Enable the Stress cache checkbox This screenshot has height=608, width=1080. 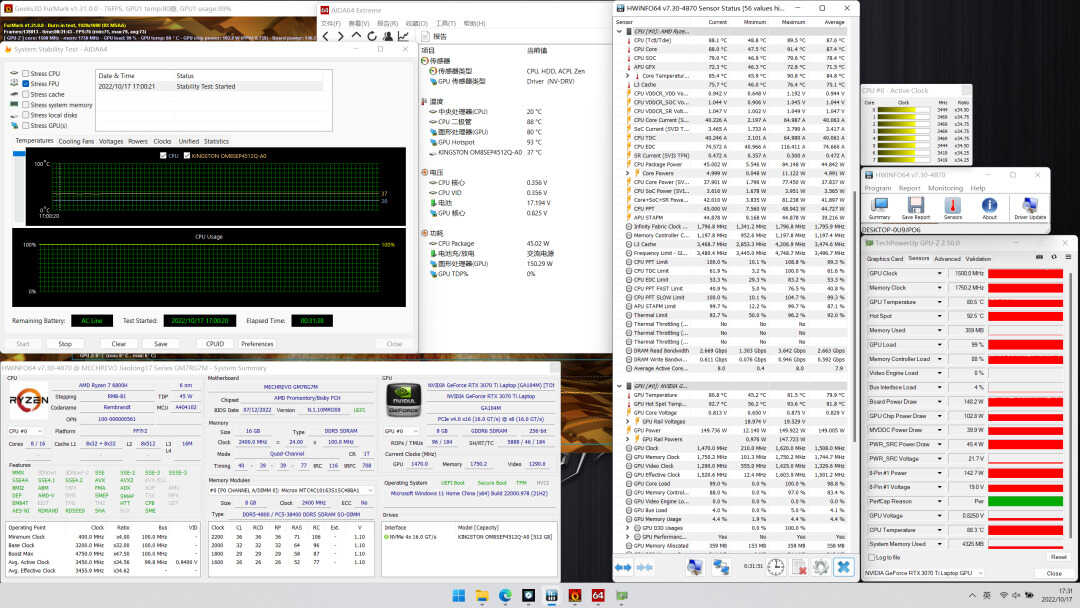click(x=25, y=94)
